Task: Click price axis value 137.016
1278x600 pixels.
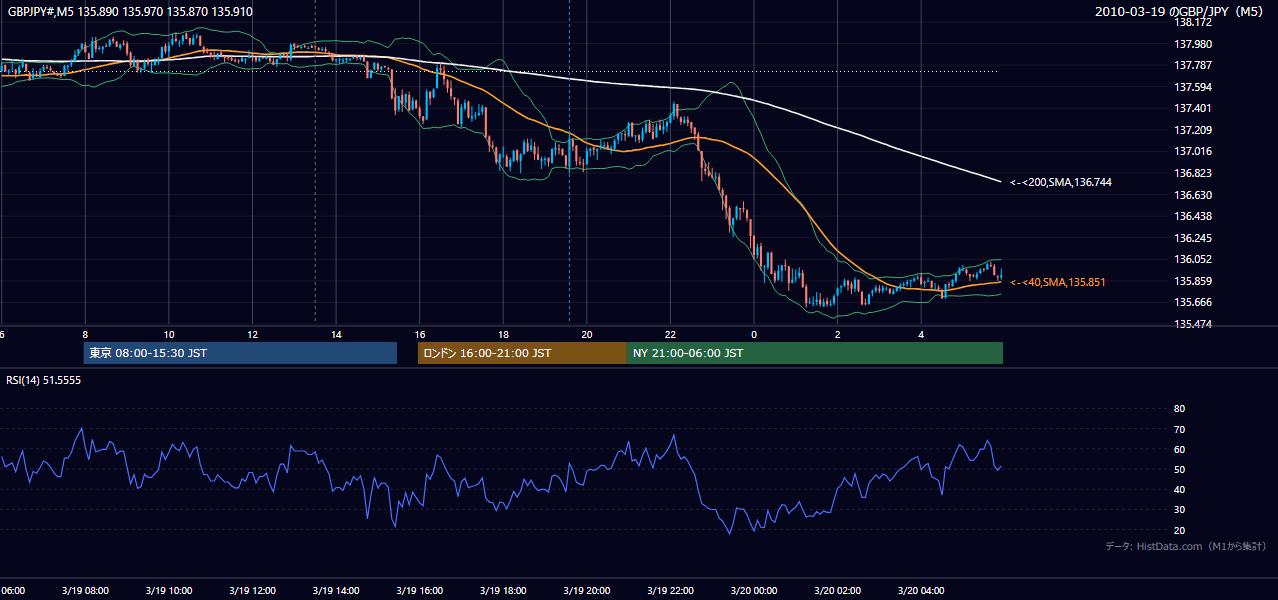Action: [x=1193, y=151]
